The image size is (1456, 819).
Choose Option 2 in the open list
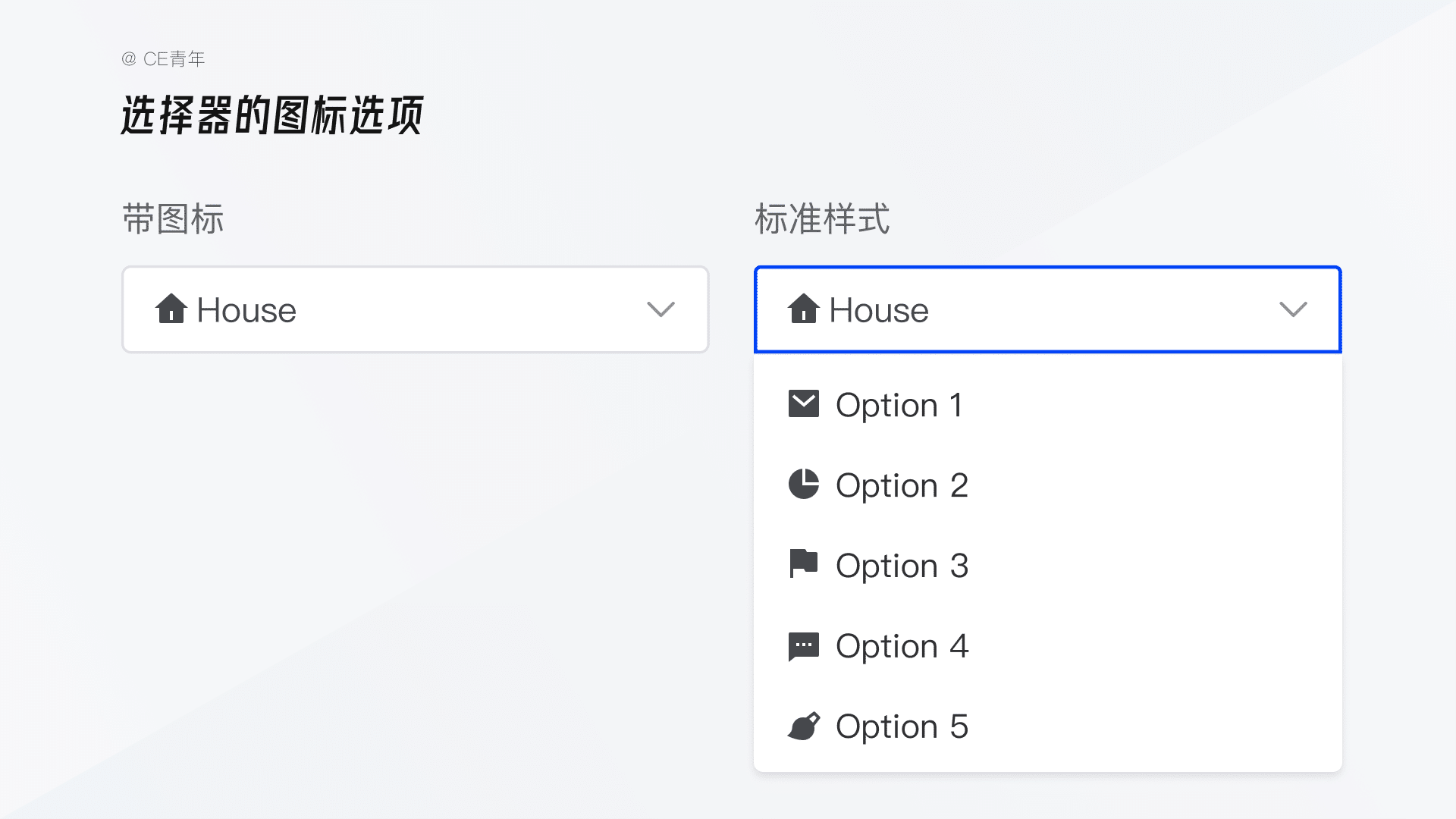(902, 485)
